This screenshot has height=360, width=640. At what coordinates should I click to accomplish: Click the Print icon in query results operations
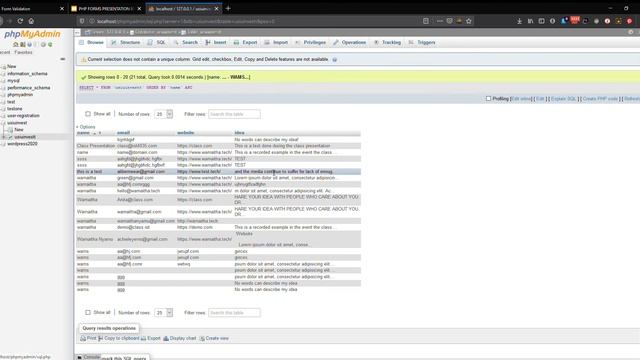point(83,338)
